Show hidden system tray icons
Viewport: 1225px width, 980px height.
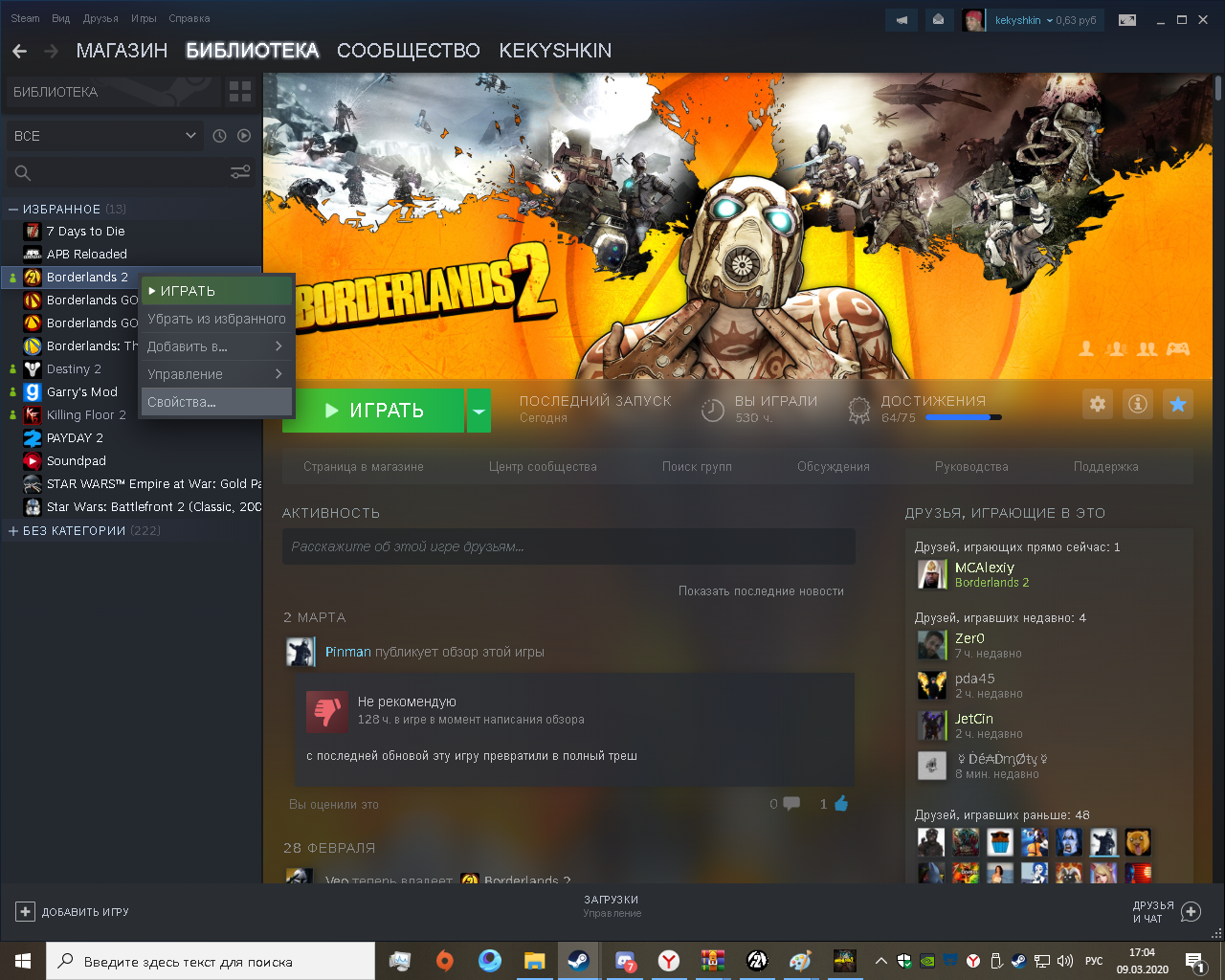[x=880, y=961]
